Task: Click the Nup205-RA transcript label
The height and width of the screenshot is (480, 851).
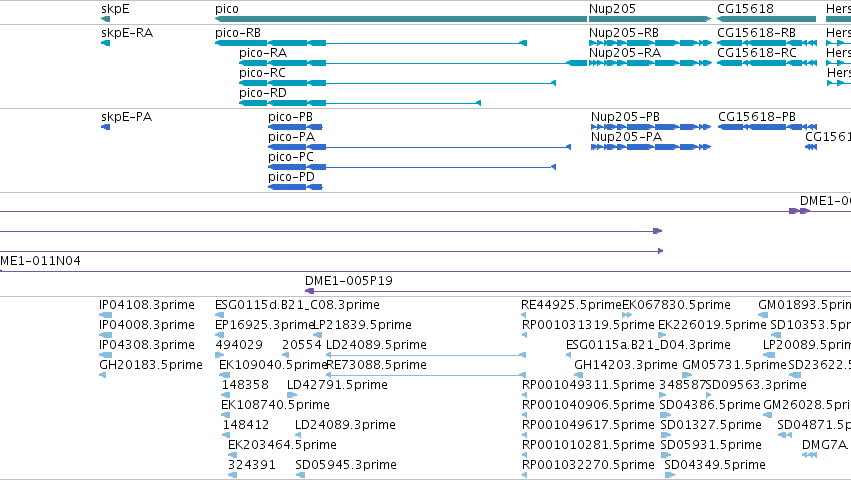Action: point(625,53)
